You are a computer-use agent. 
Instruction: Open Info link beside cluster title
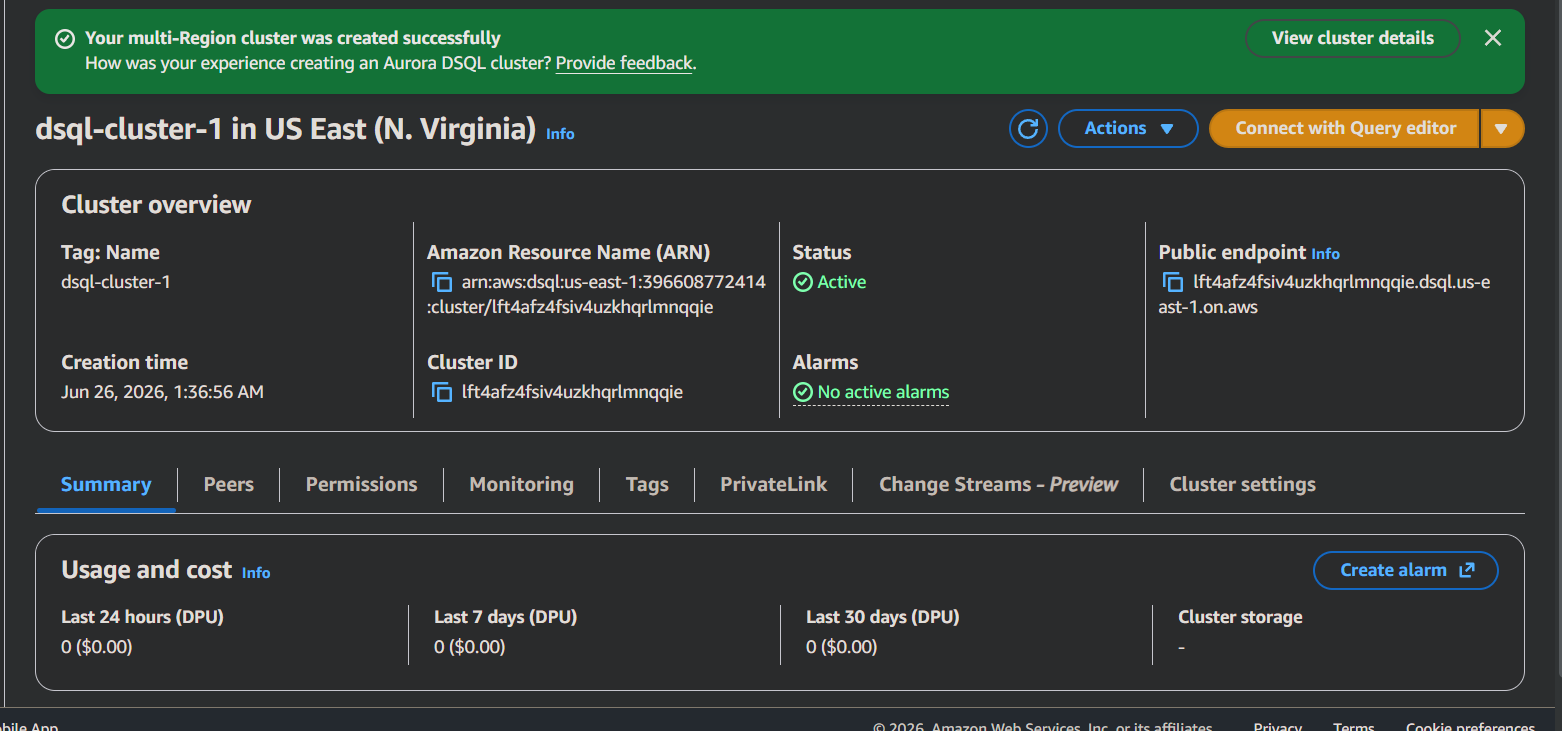coord(560,134)
